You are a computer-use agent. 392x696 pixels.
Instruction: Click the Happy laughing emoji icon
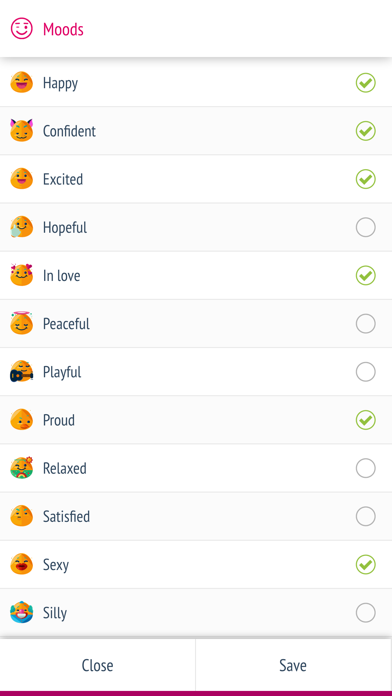click(x=21, y=83)
